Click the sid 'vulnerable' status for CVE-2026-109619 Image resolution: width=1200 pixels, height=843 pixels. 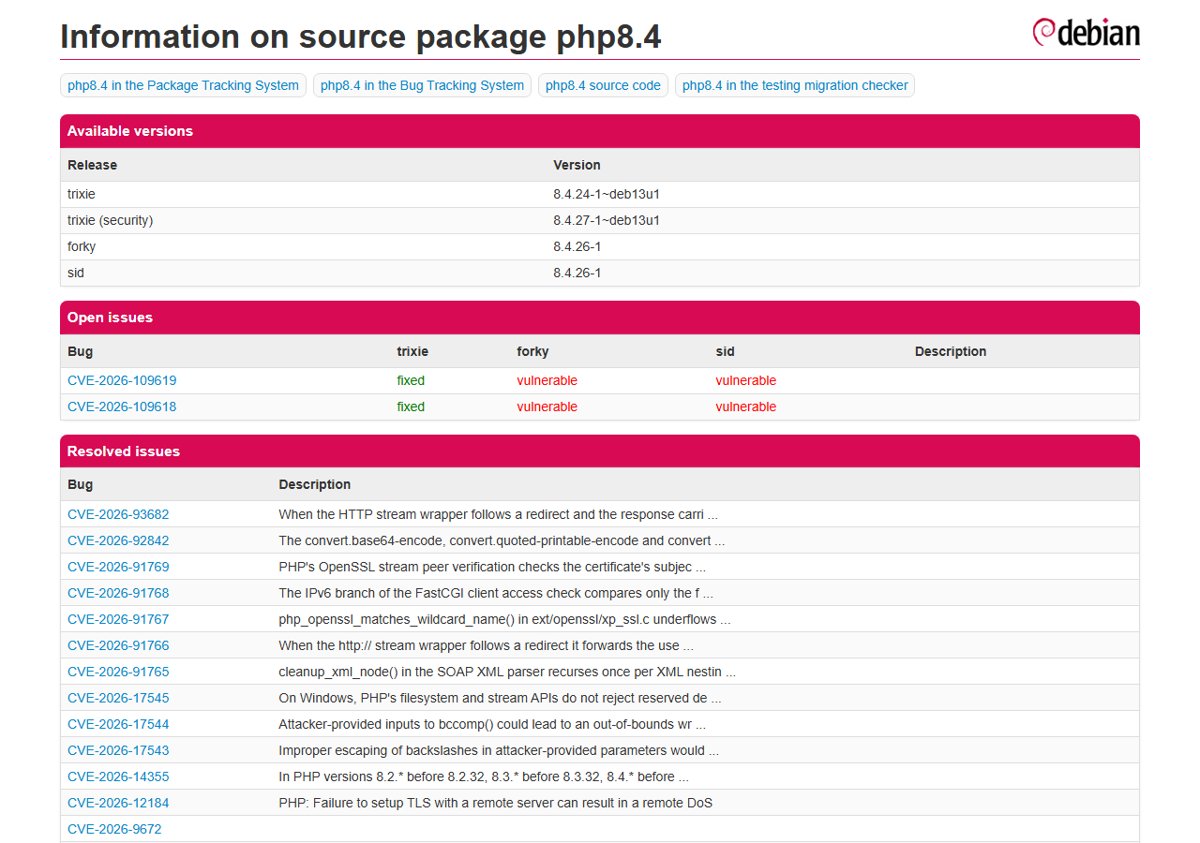[x=746, y=381]
